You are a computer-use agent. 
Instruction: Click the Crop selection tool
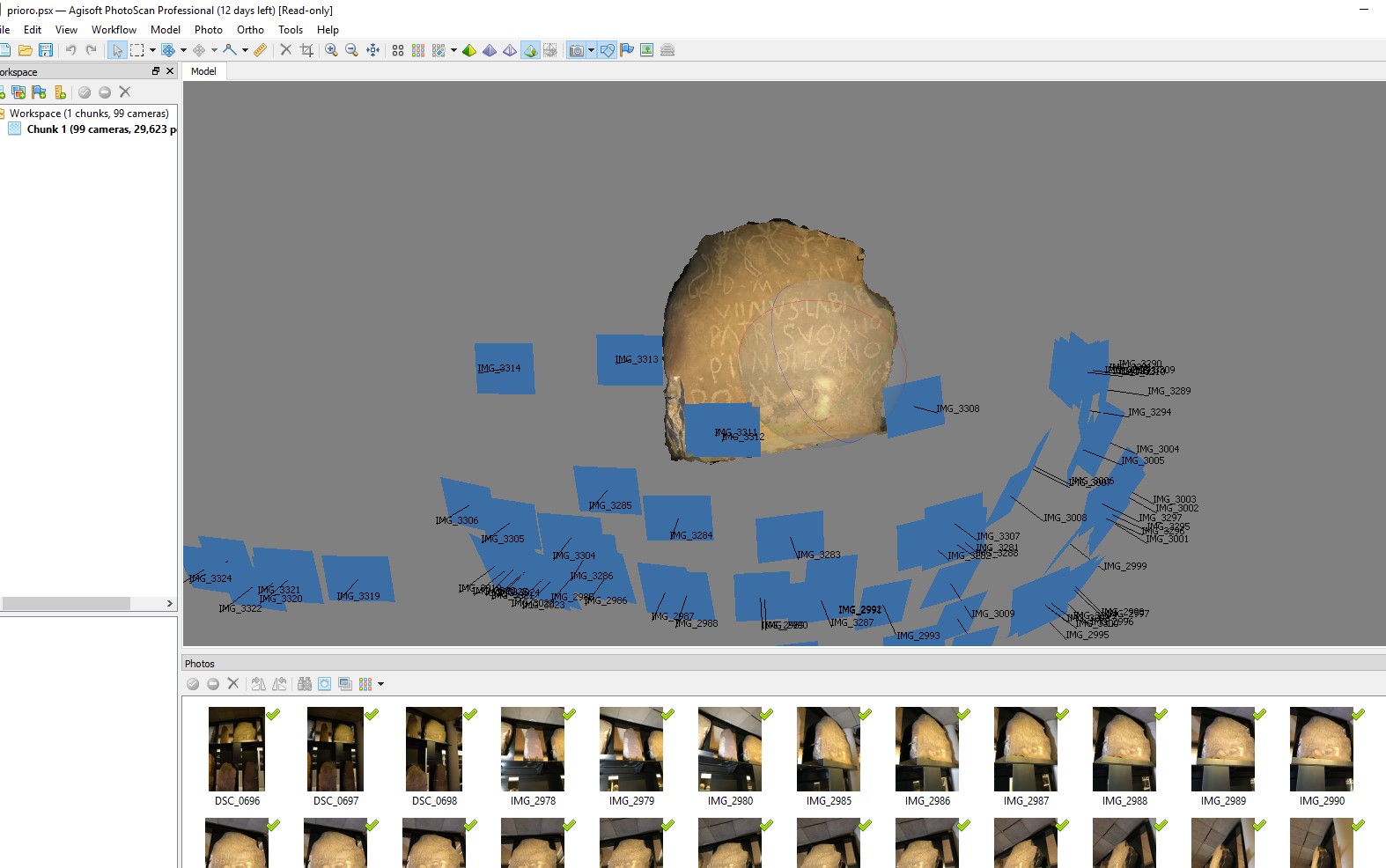tap(306, 50)
